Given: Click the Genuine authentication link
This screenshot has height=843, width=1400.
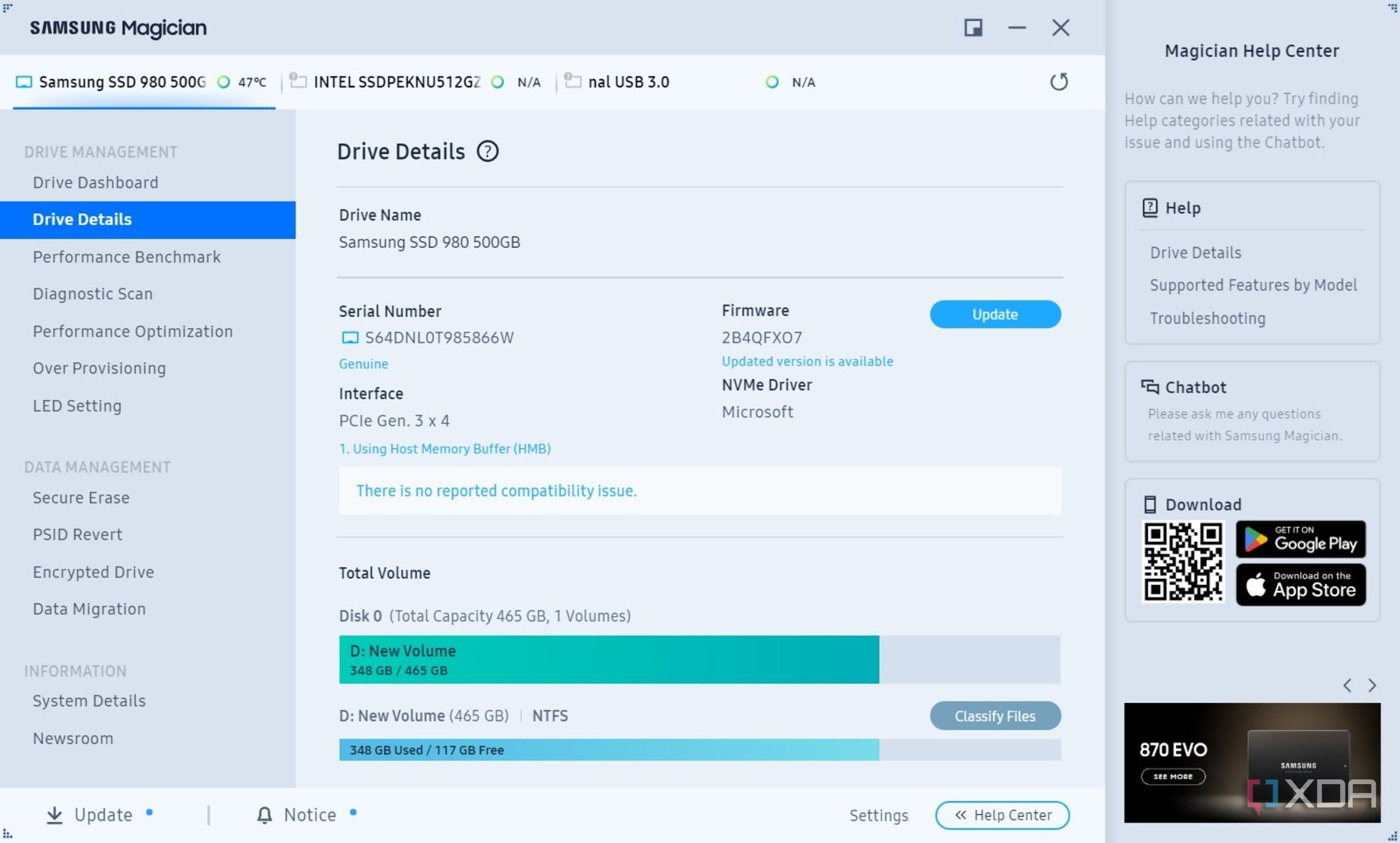Looking at the screenshot, I should pyautogui.click(x=363, y=364).
